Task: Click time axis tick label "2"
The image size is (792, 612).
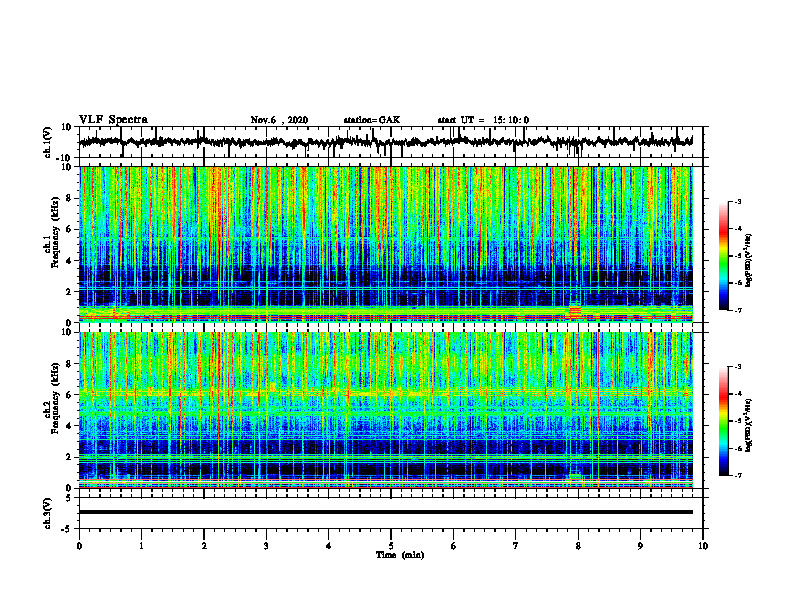Action: click(x=204, y=546)
